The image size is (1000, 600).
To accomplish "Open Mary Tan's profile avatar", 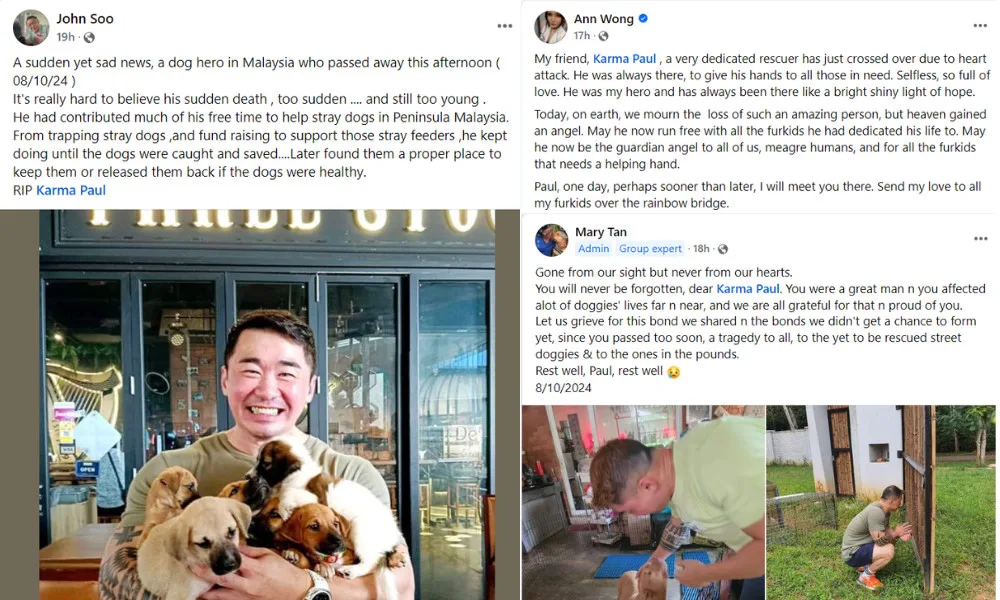I will 552,240.
